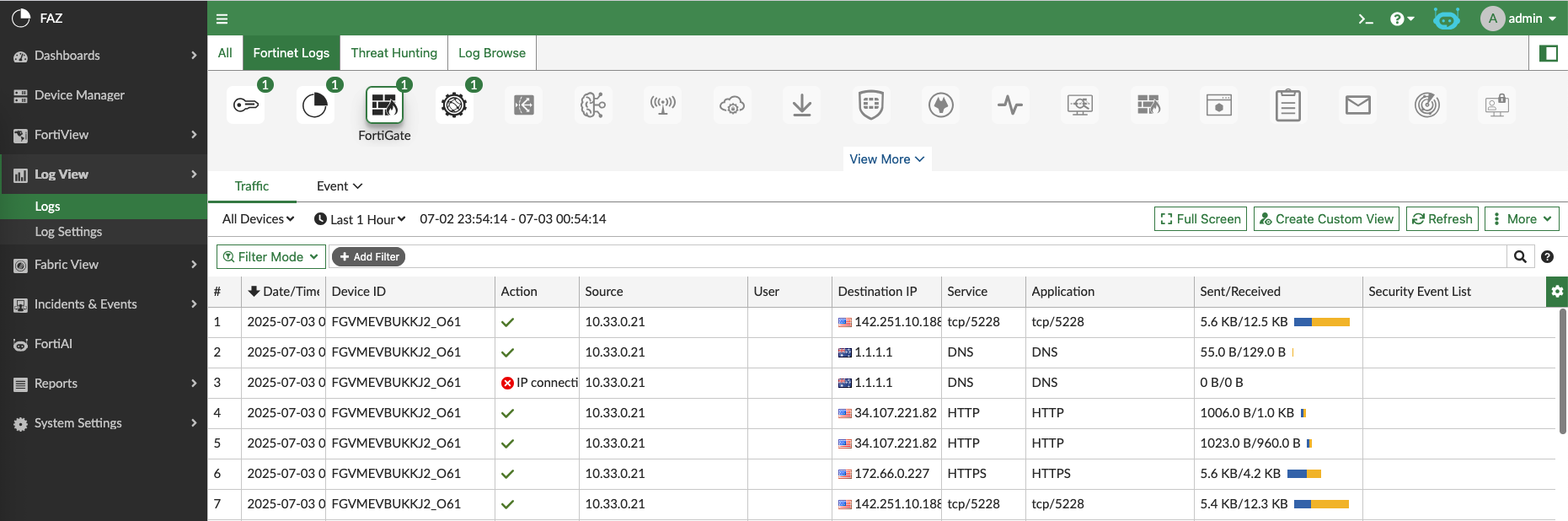Open the envelope mail log icon

pyautogui.click(x=1357, y=105)
